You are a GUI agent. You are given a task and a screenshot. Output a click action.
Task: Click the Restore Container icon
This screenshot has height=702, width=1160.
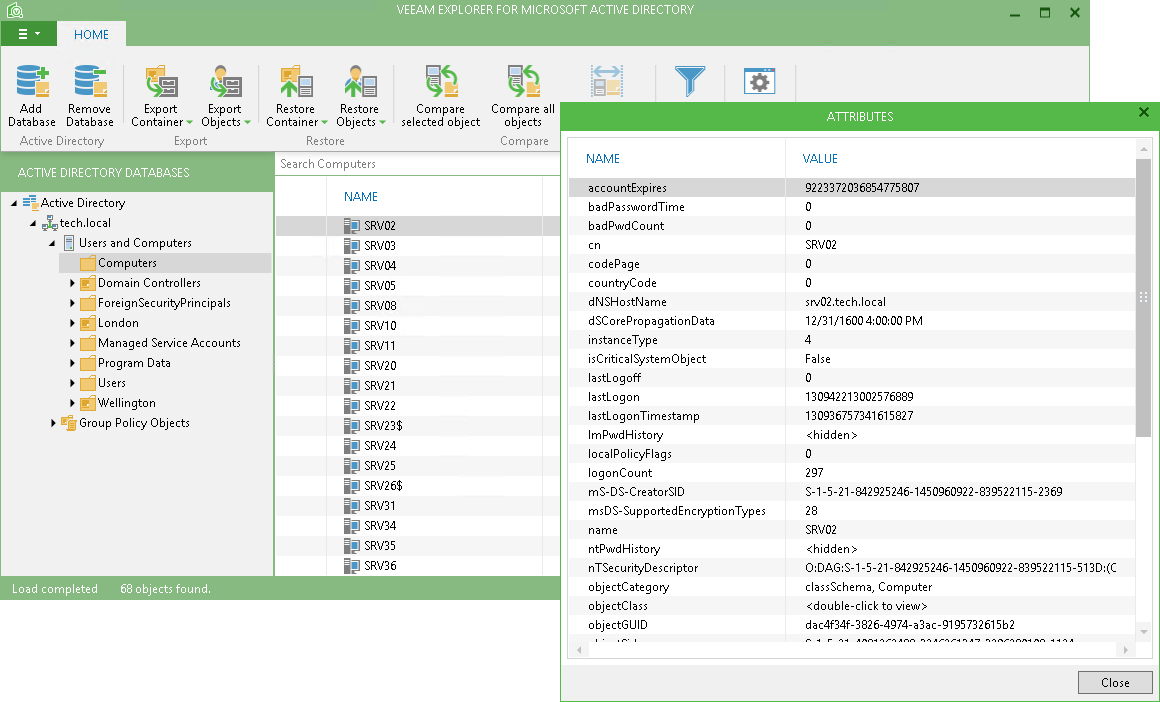296,81
